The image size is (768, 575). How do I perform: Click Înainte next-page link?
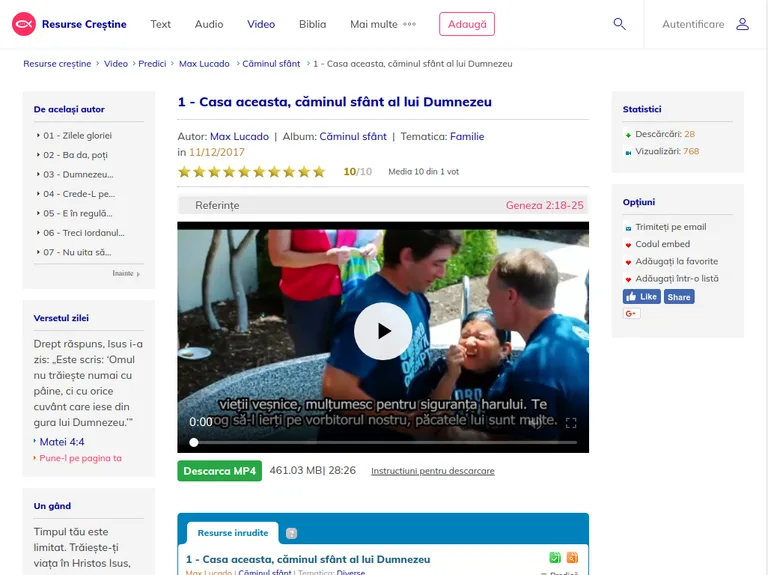click(x=126, y=273)
